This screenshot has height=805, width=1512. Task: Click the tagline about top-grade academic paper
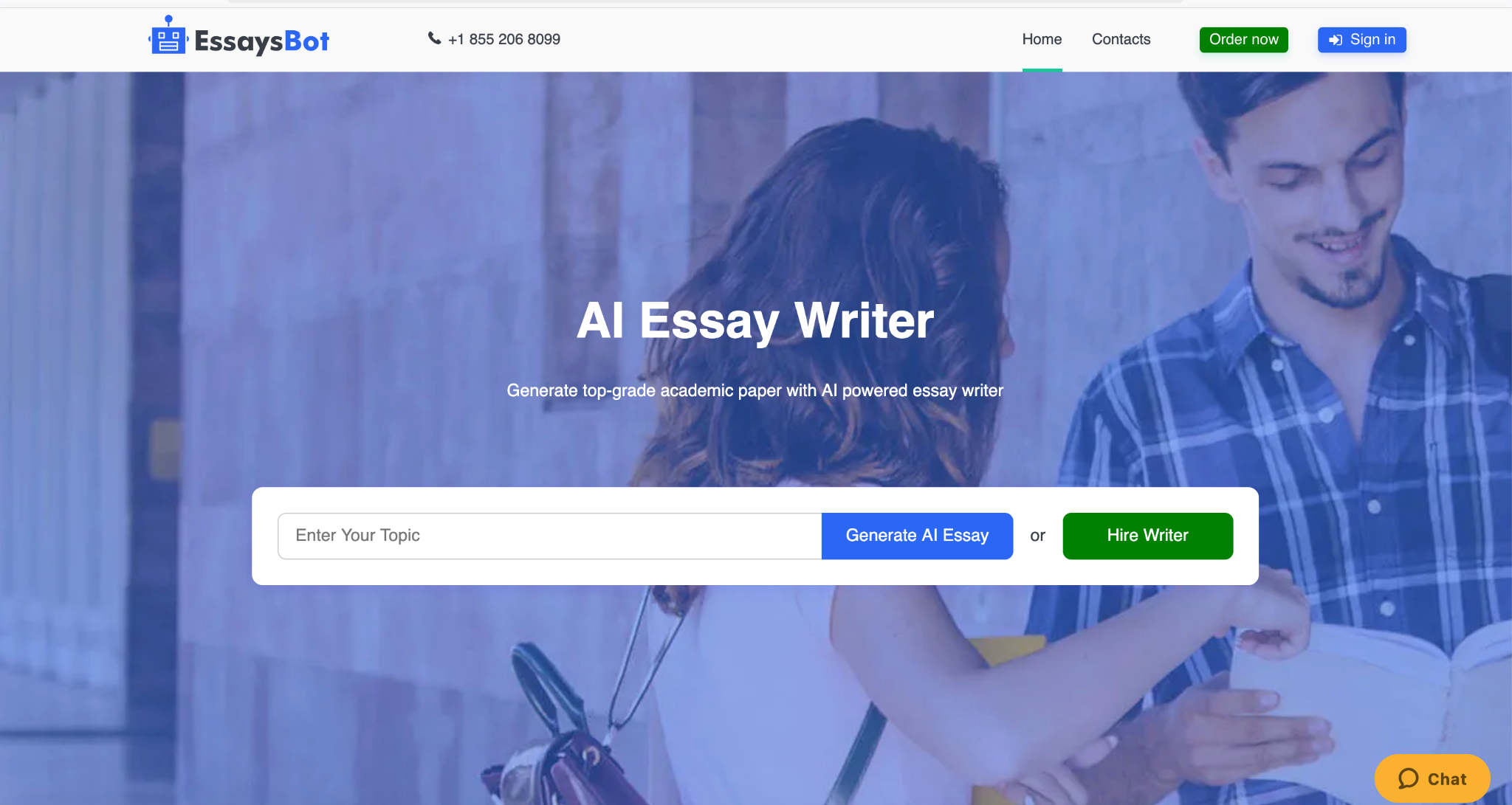pos(755,390)
